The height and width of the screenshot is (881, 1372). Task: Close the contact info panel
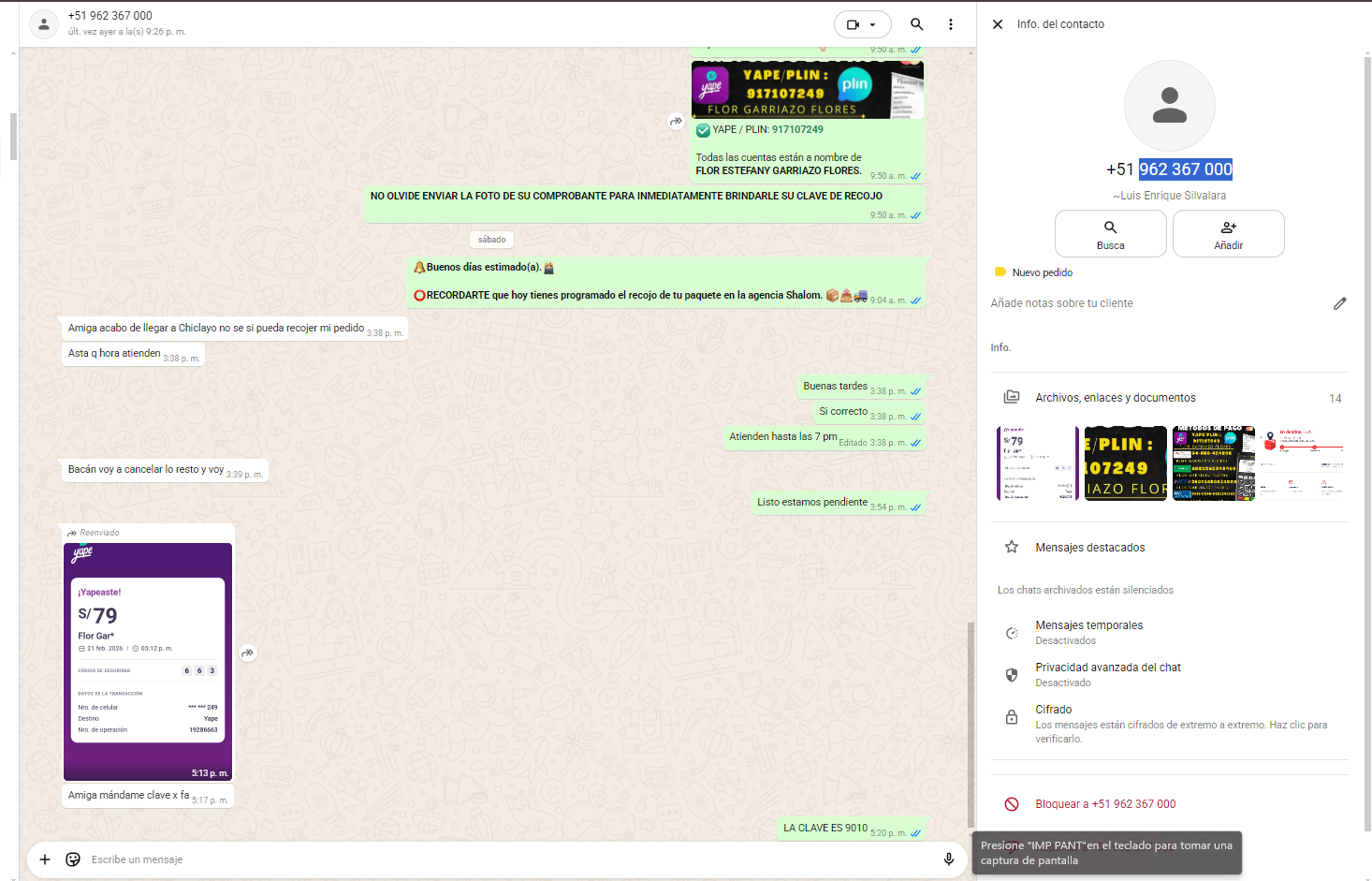(998, 24)
